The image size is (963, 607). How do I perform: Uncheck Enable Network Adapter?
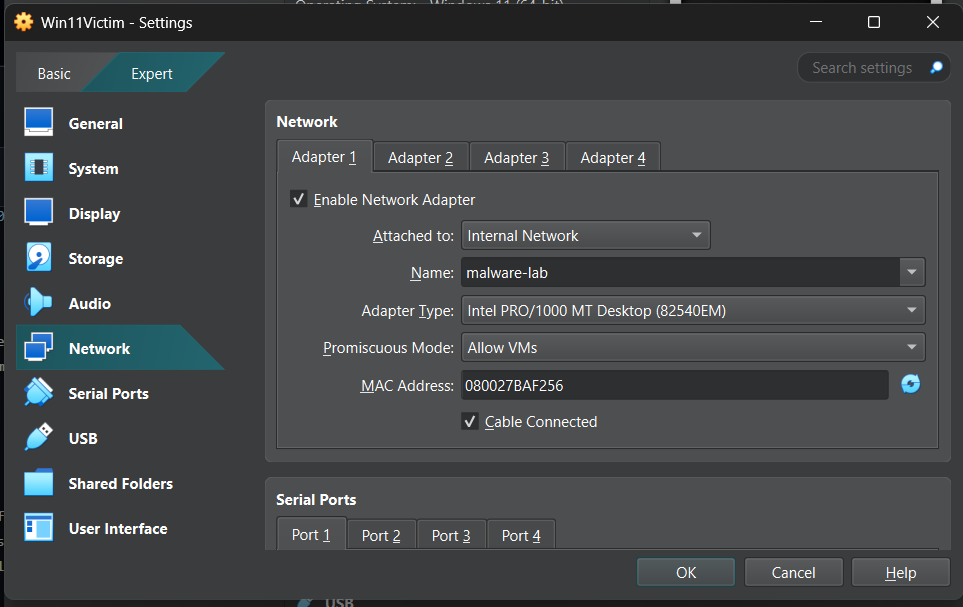(298, 199)
